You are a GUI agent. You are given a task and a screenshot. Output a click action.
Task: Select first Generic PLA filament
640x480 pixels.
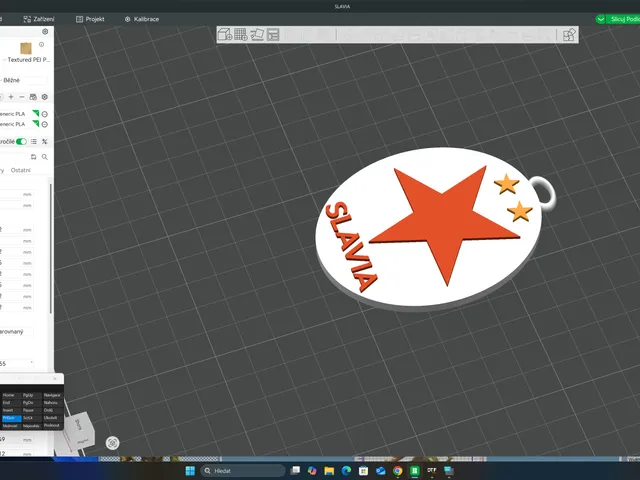[13, 114]
